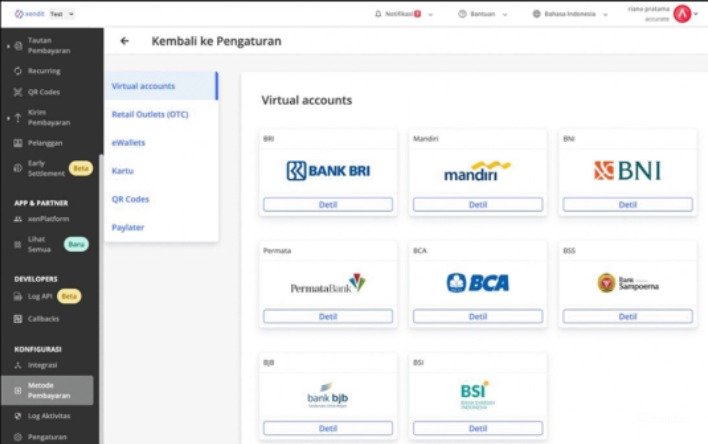
Task: Open the Bahasa Indonesia language dropdown
Action: tap(570, 14)
